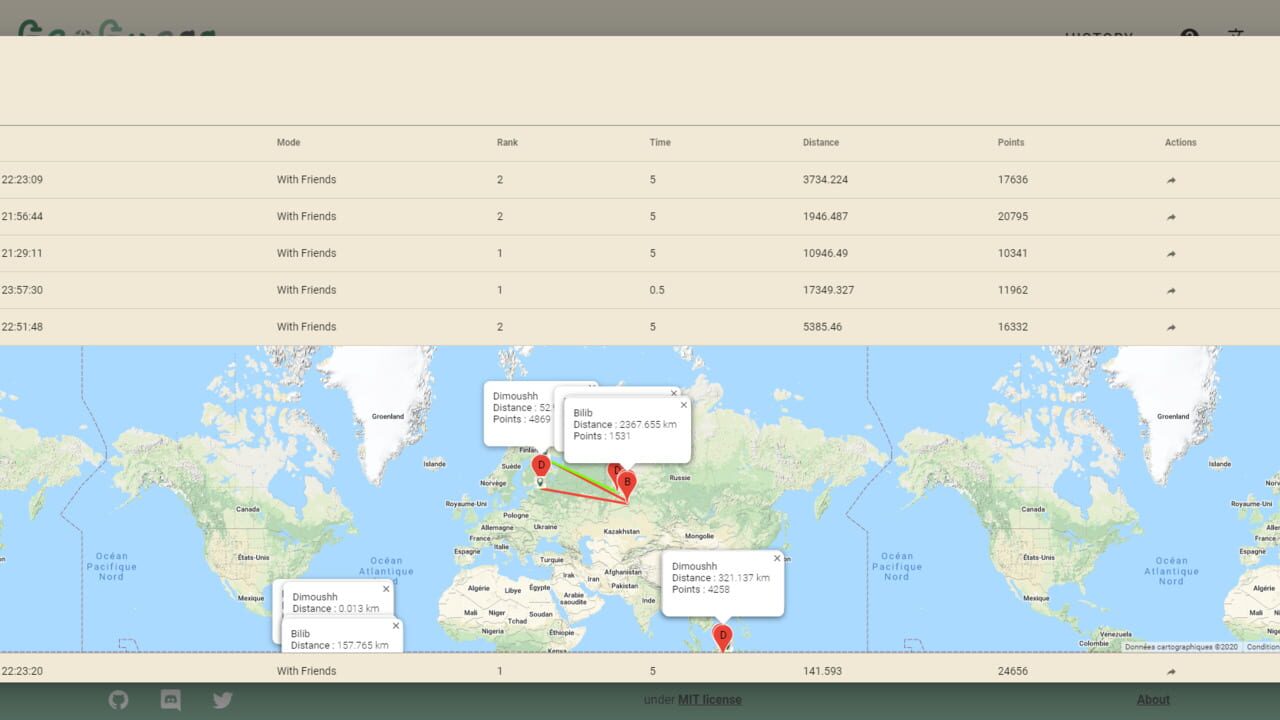Open the GitHub icon in footer
This screenshot has width=1280, height=720.
point(118,700)
